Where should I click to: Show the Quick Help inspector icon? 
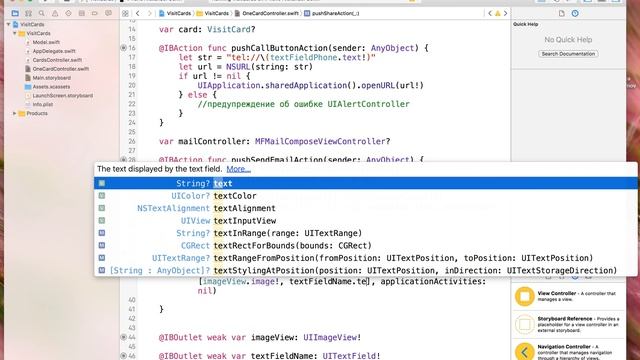(575, 13)
